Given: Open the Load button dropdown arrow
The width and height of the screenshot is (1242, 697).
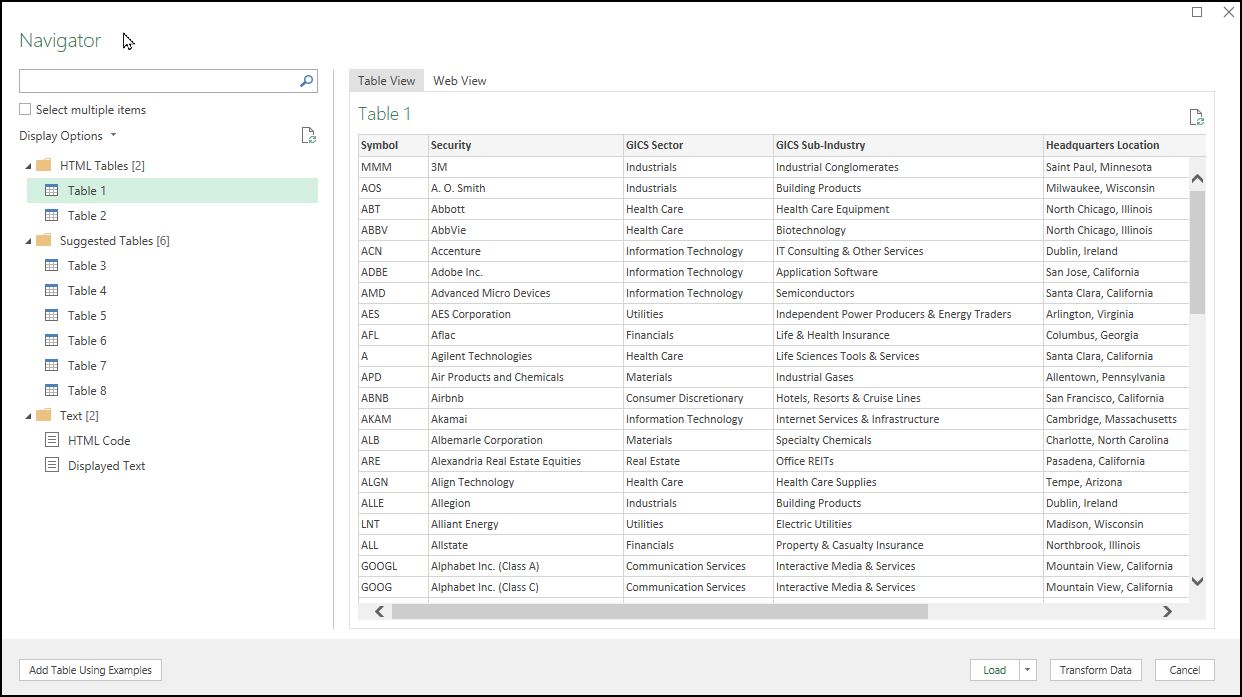Looking at the screenshot, I should [x=1027, y=670].
